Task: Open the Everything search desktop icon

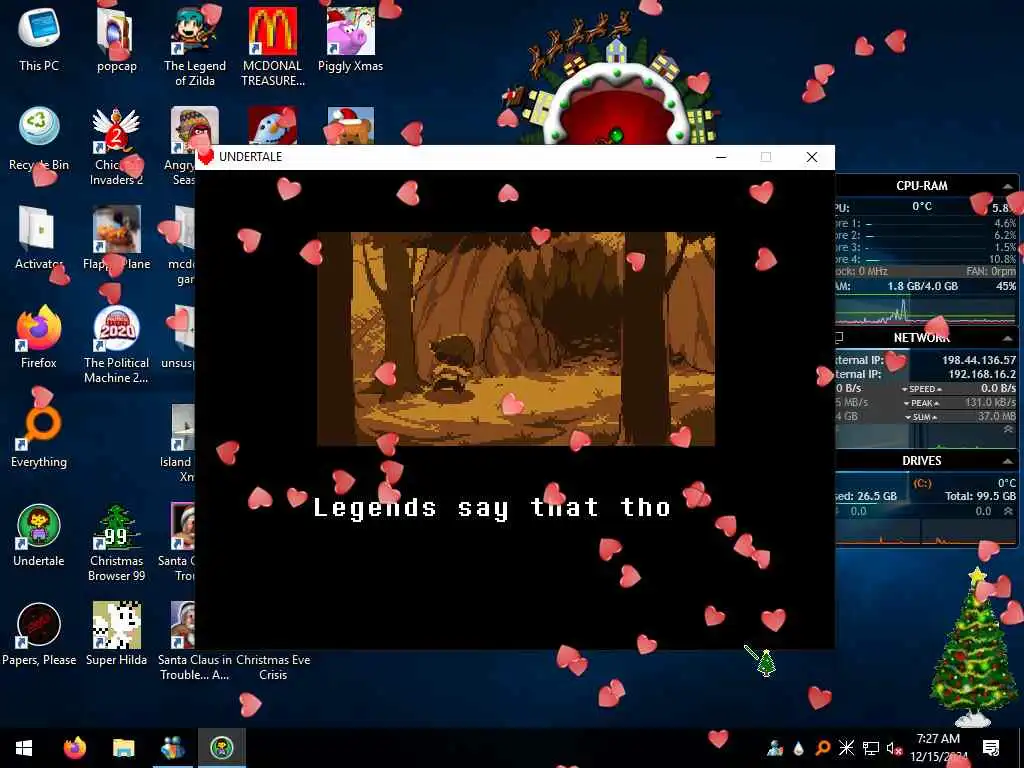Action: tap(39, 436)
